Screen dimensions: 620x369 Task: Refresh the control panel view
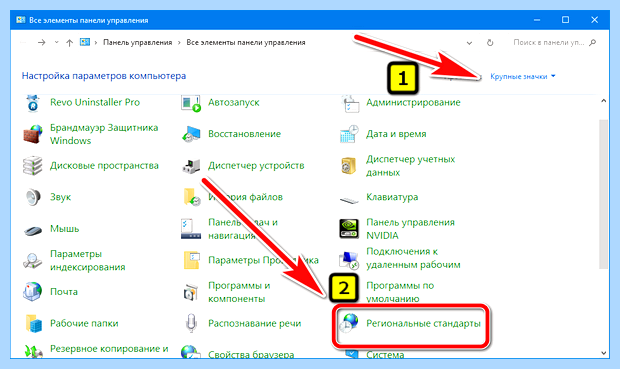click(490, 43)
